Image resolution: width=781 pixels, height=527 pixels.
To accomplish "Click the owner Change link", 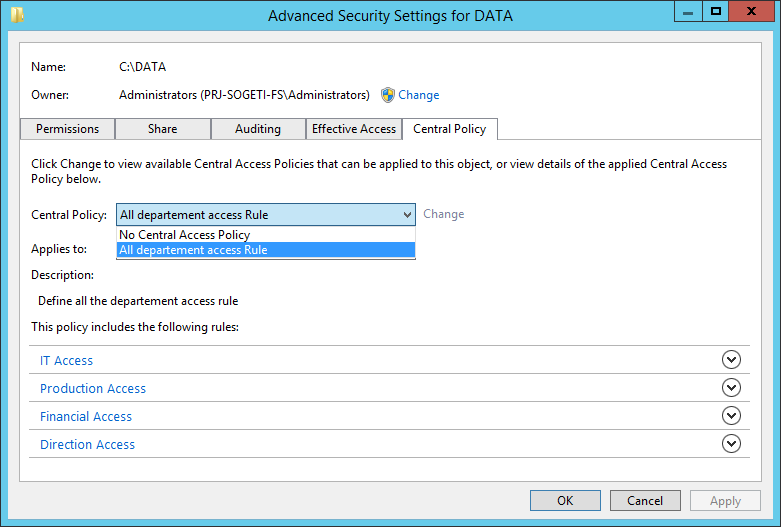I will pyautogui.click(x=418, y=95).
